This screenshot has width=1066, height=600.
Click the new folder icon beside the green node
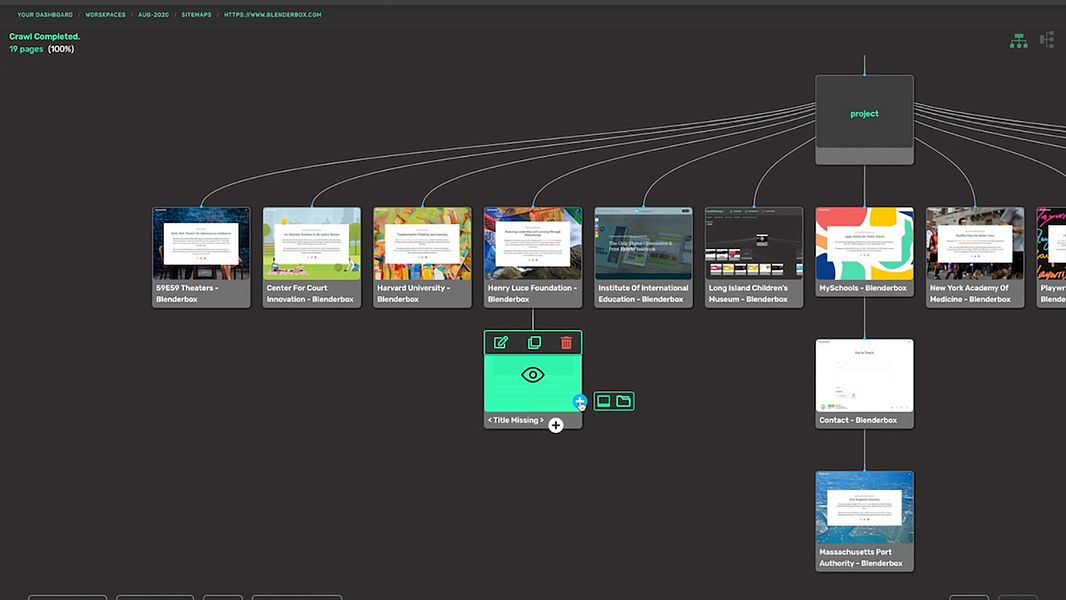click(x=623, y=400)
